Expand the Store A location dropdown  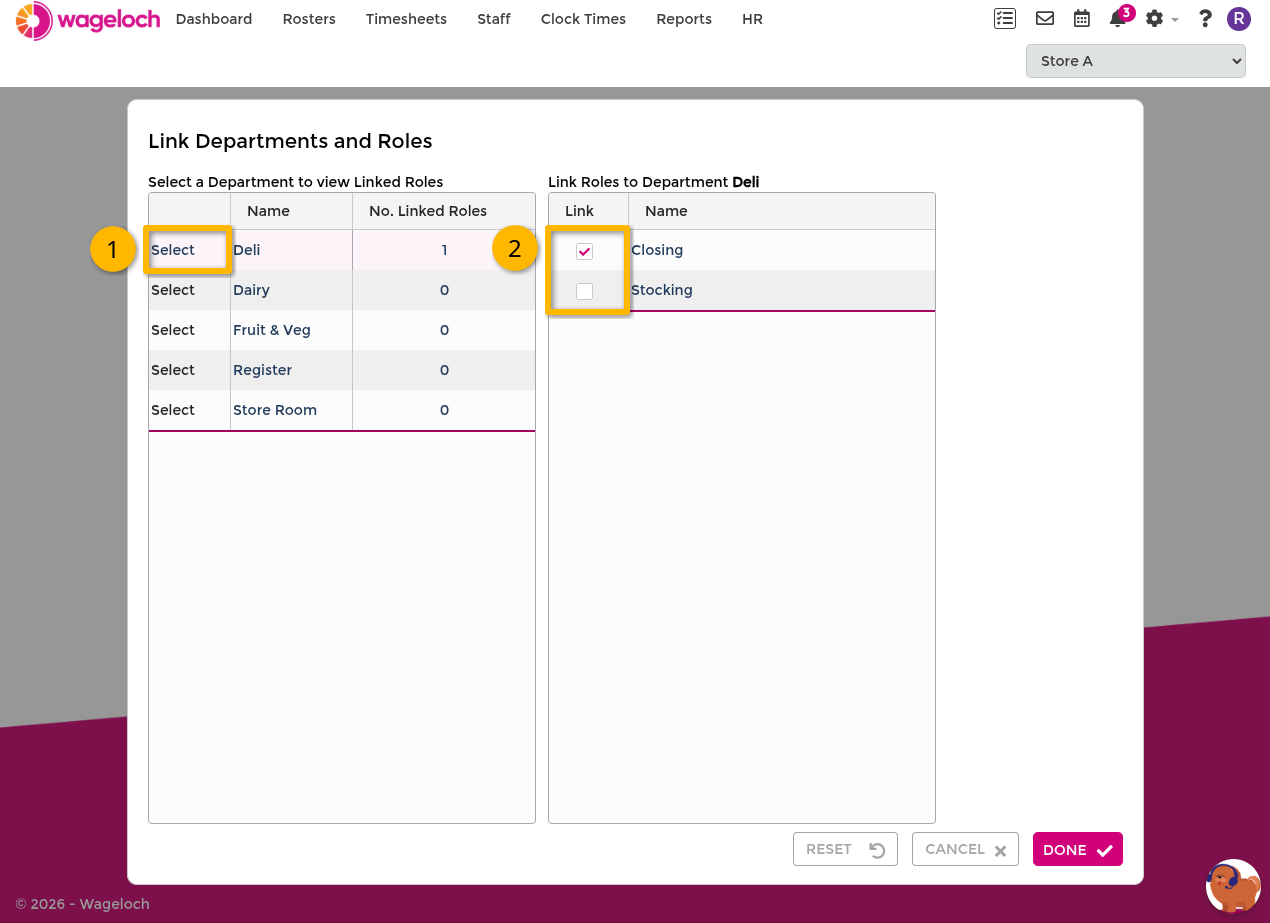point(1136,61)
